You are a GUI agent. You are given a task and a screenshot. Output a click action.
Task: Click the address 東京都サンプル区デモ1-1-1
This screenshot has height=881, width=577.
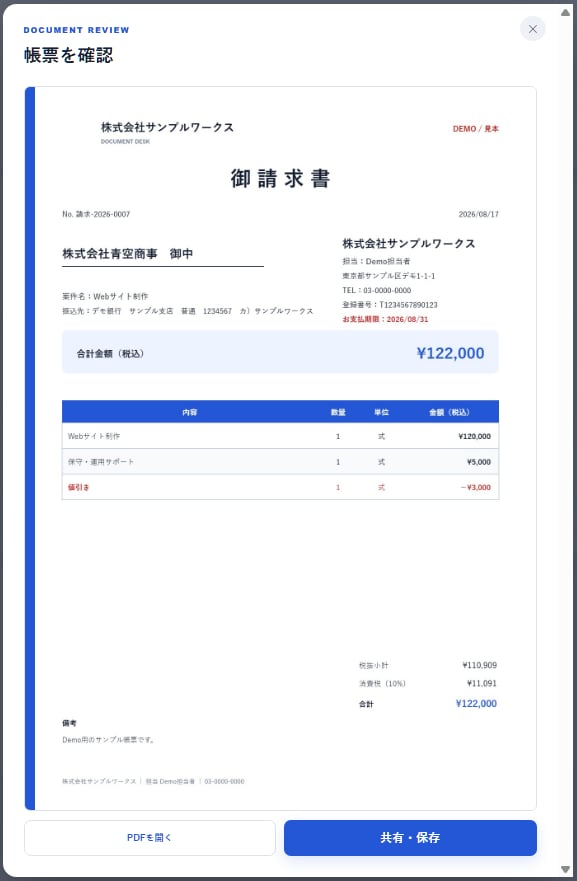389,276
